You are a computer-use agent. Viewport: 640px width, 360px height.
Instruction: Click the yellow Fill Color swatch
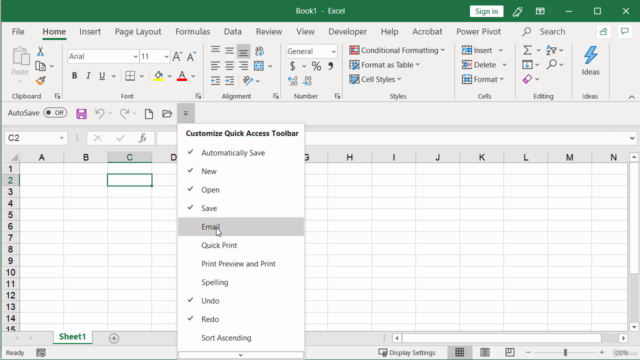click(x=158, y=76)
